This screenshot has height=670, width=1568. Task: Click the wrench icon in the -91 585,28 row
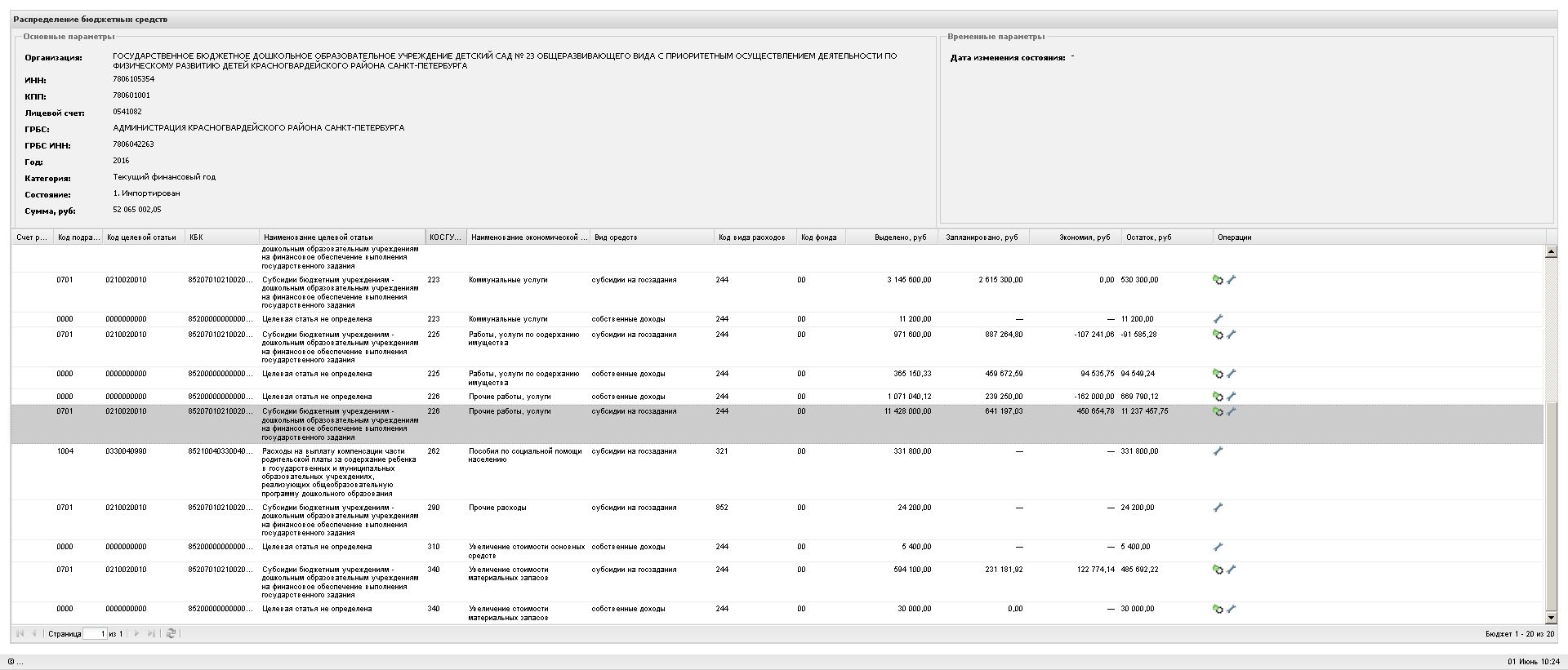pos(1232,335)
